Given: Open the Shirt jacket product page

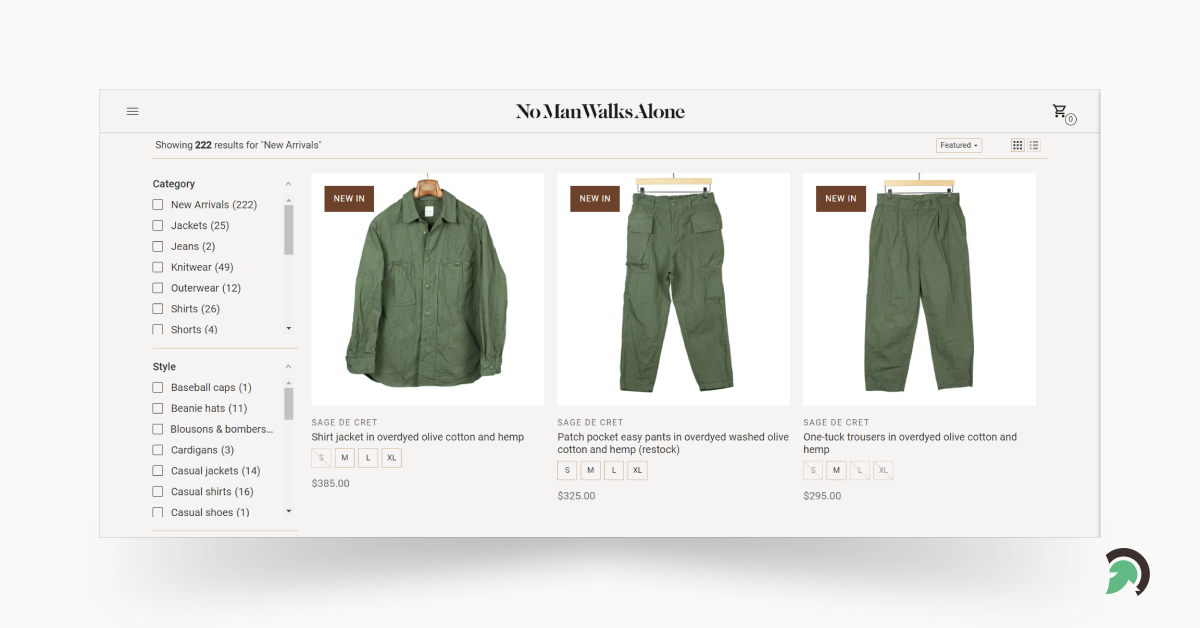Looking at the screenshot, I should [x=418, y=437].
